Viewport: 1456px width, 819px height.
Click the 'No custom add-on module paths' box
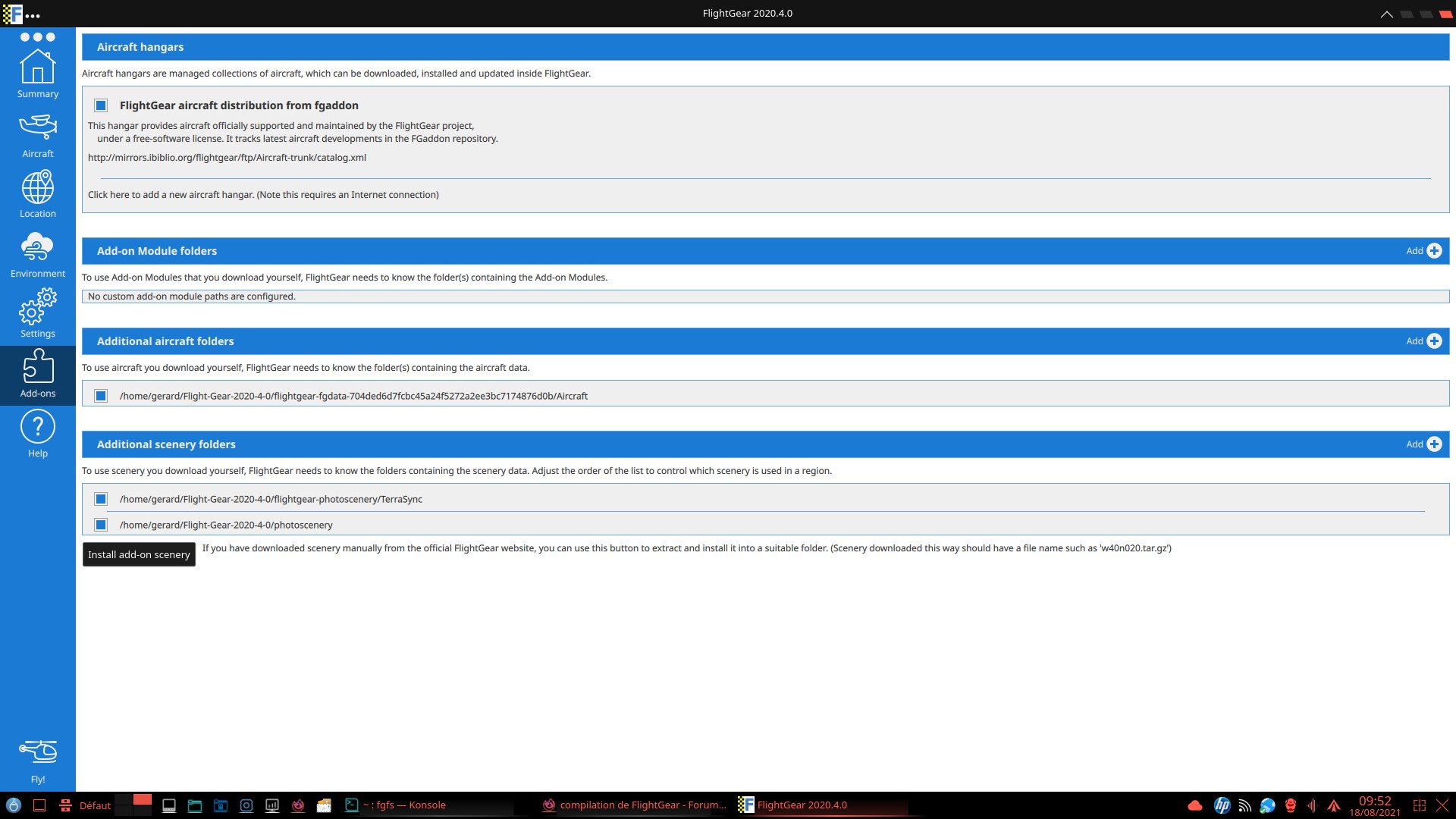[x=765, y=297]
